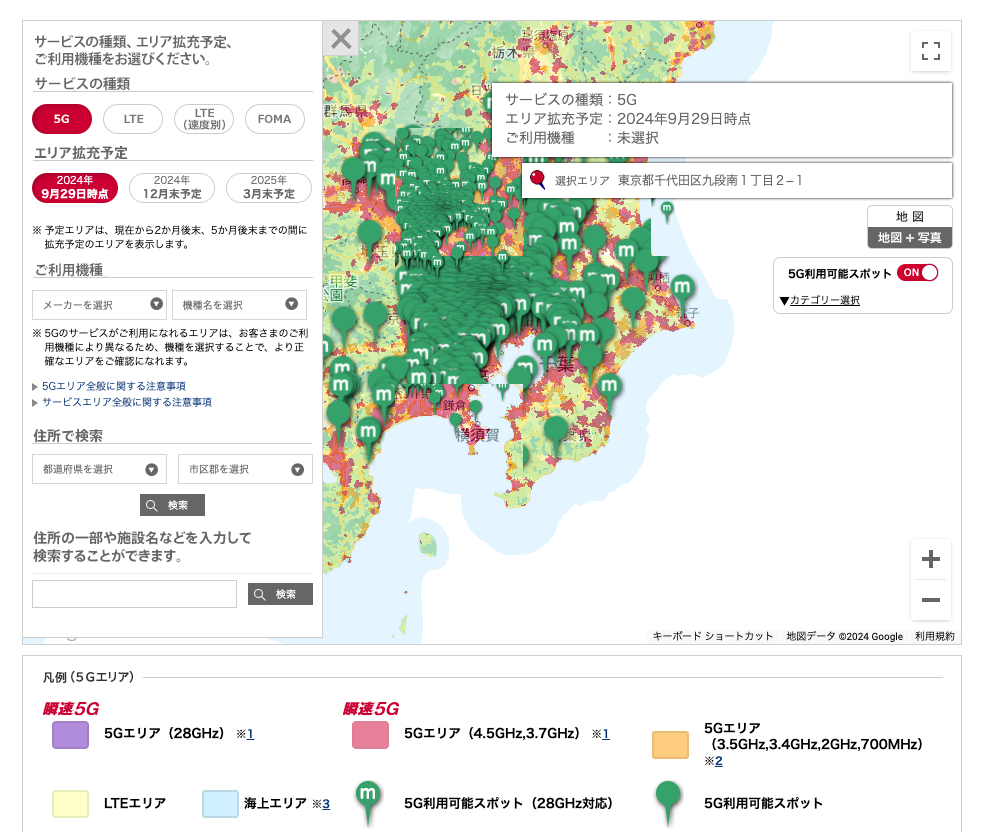Zoom out the map with minus button

tap(931, 600)
